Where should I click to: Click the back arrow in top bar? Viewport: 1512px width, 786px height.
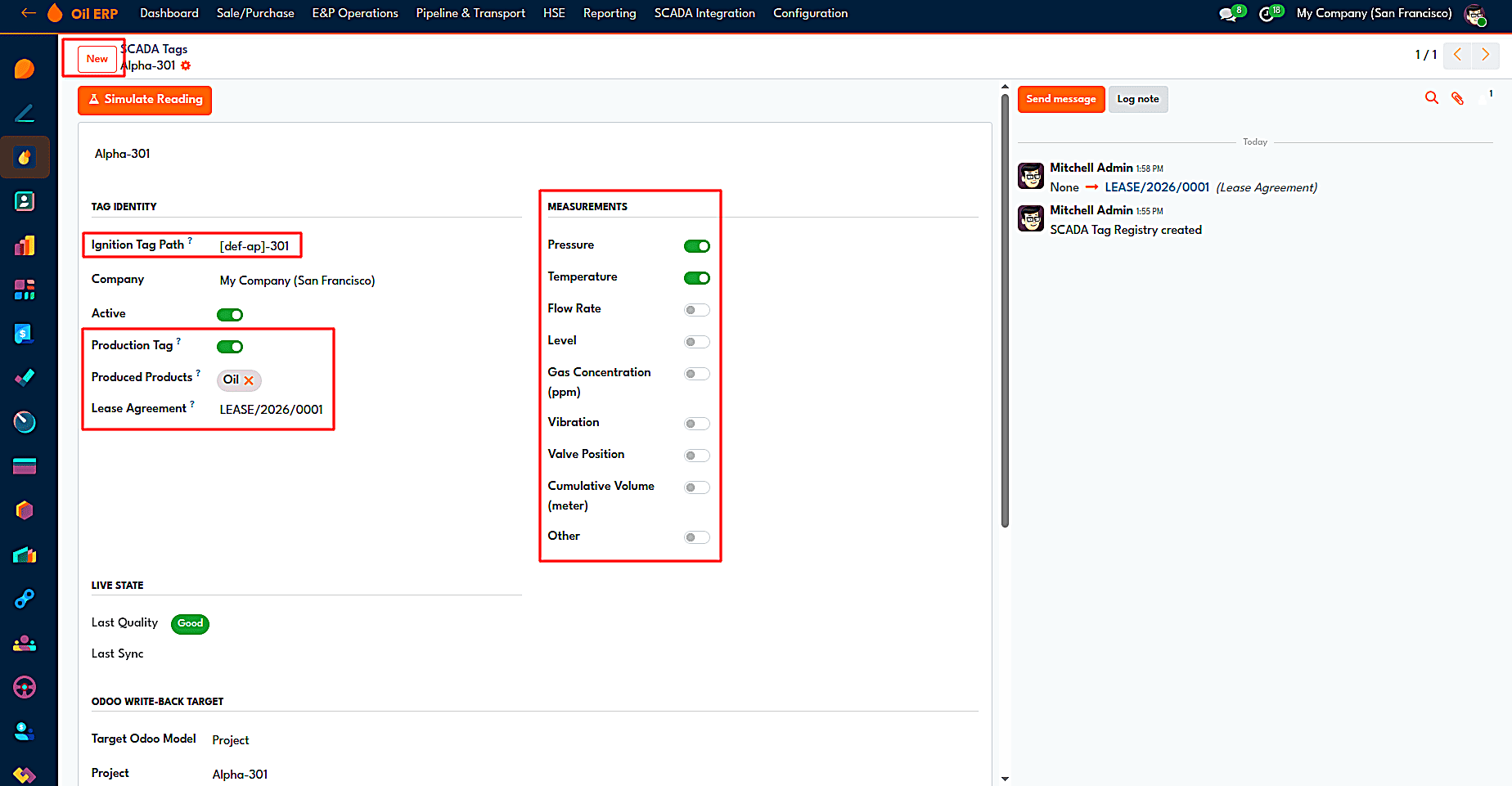tap(29, 13)
